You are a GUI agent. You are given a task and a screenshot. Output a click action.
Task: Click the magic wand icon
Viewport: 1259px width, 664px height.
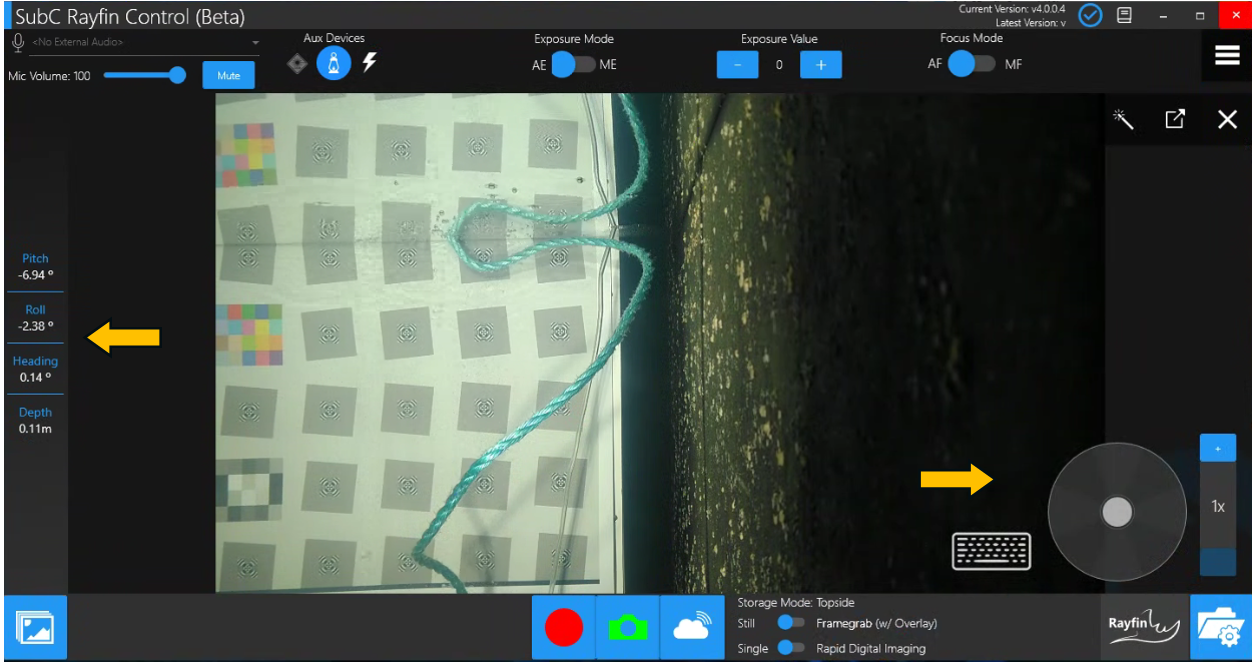click(1123, 120)
